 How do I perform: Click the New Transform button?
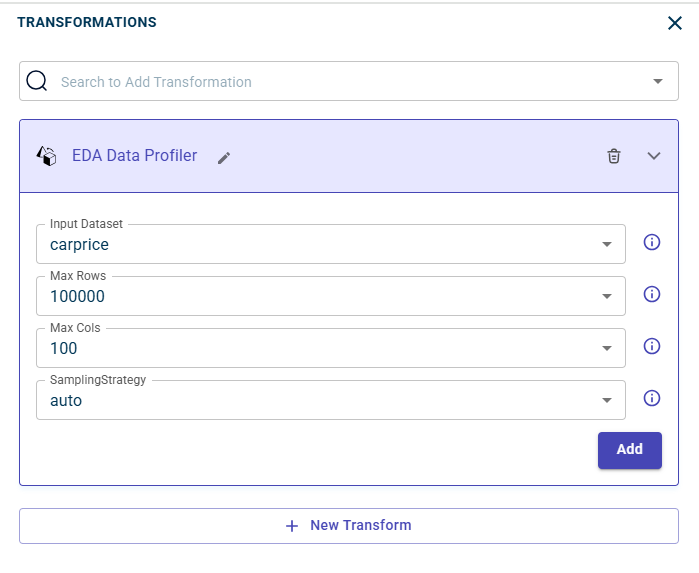click(349, 525)
